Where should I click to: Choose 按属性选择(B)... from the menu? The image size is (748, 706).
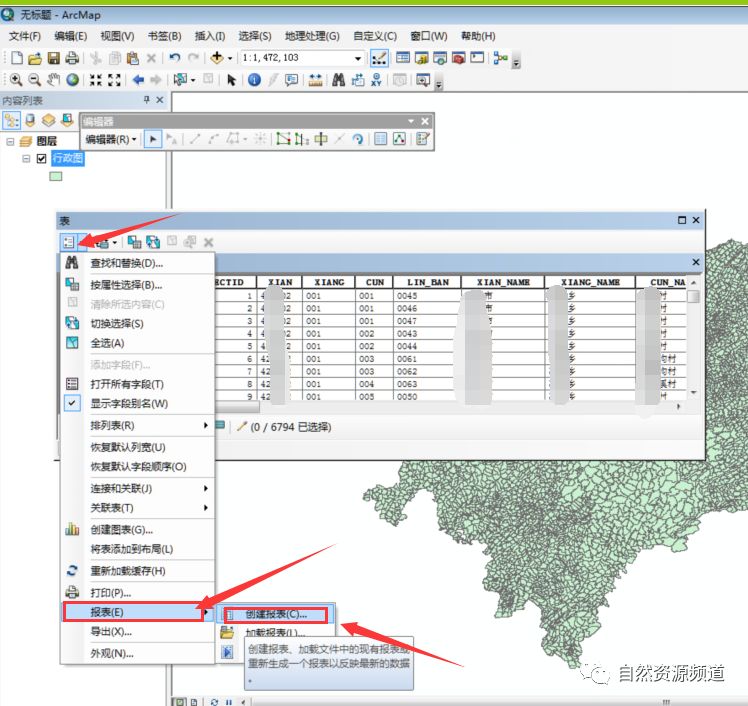(126, 284)
